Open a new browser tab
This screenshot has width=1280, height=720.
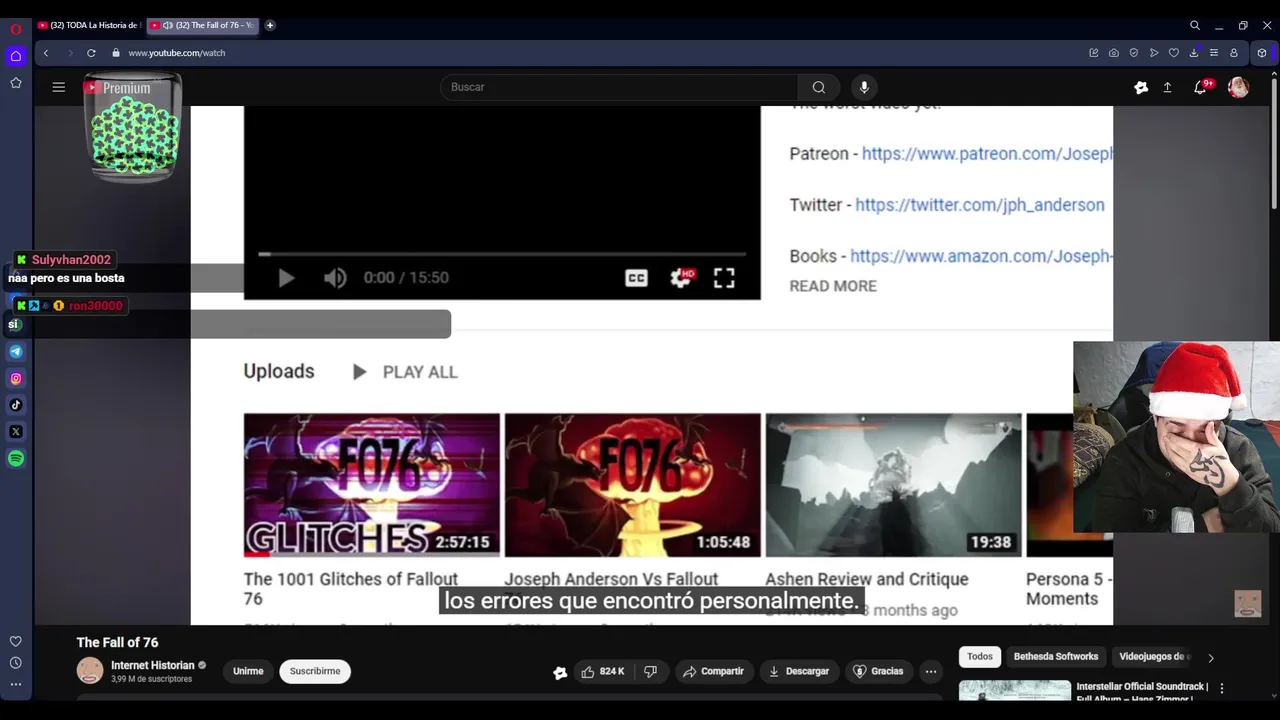click(270, 25)
